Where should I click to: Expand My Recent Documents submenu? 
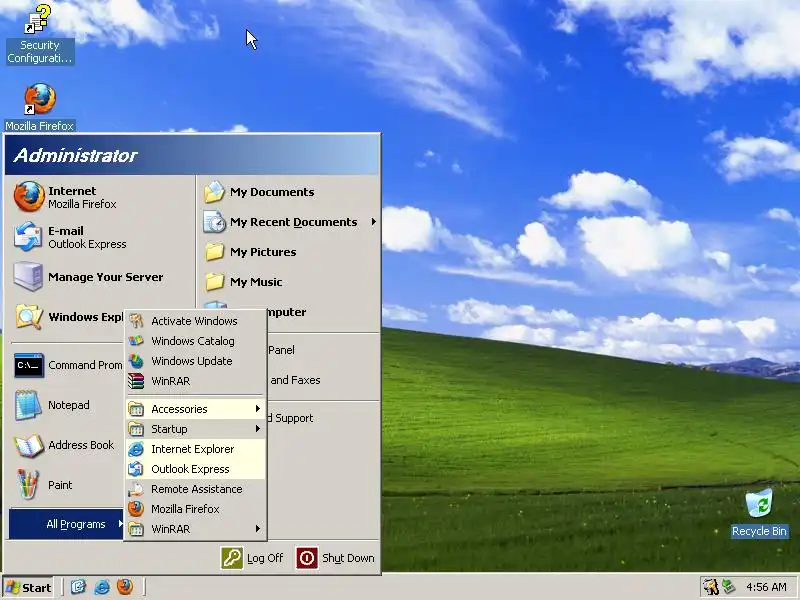pos(288,222)
